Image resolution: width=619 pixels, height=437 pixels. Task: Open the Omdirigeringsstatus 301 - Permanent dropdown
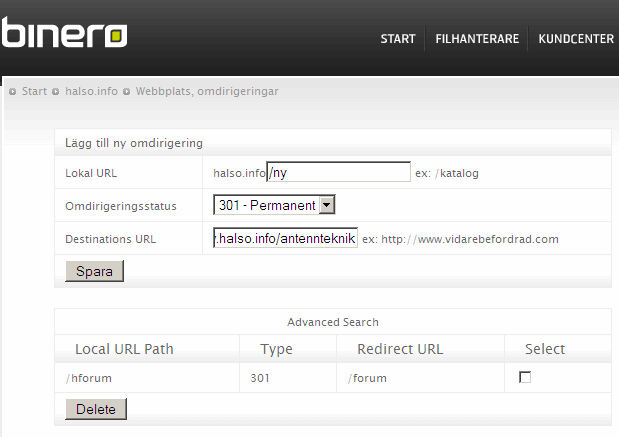(x=274, y=204)
